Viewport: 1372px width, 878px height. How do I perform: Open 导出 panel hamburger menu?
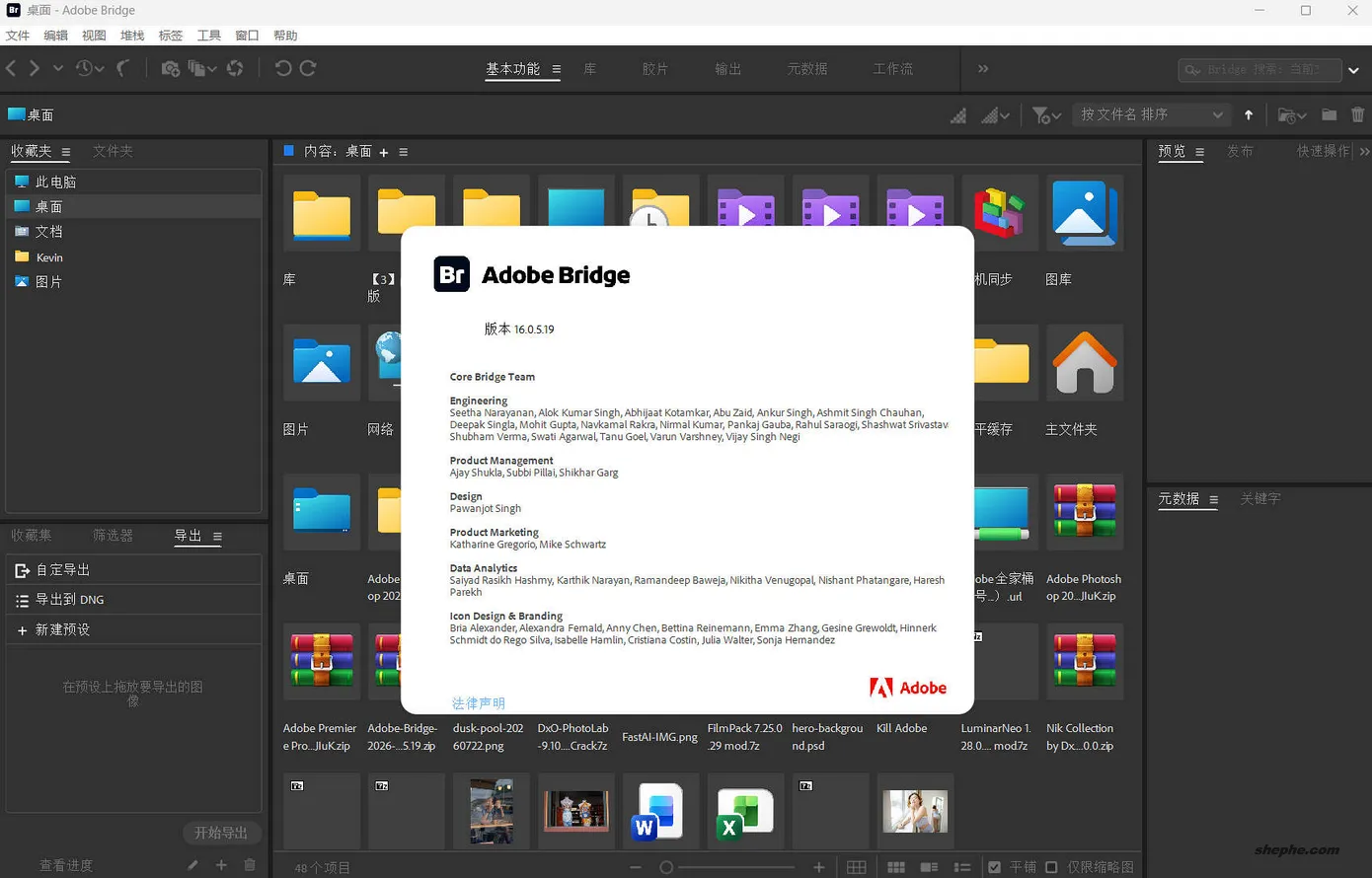pos(217,536)
